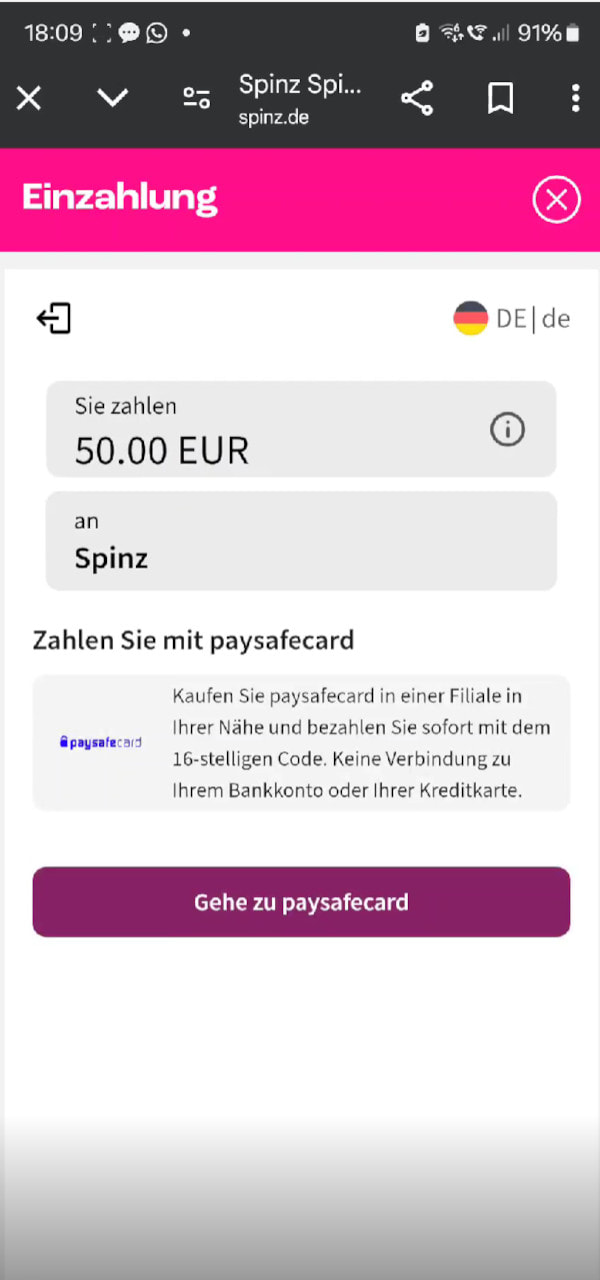
Task: Minimize the custom tab using down chevron
Action: (112, 97)
